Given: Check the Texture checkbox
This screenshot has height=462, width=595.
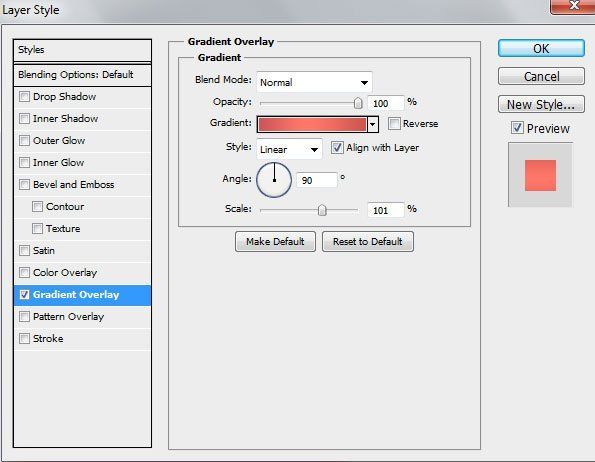Looking at the screenshot, I should tap(37, 229).
